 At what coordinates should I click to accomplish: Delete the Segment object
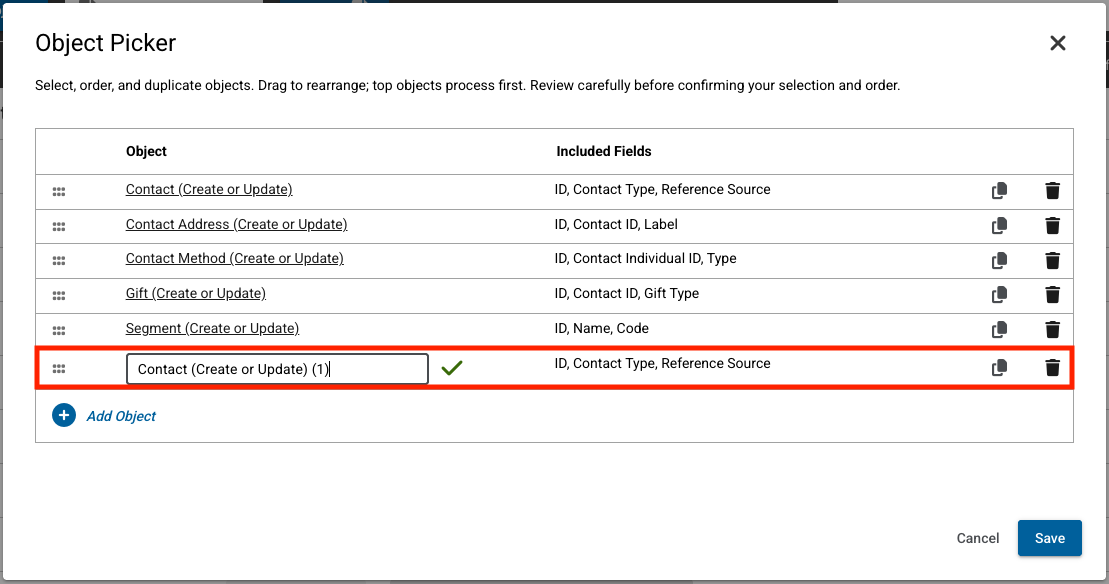(1052, 329)
